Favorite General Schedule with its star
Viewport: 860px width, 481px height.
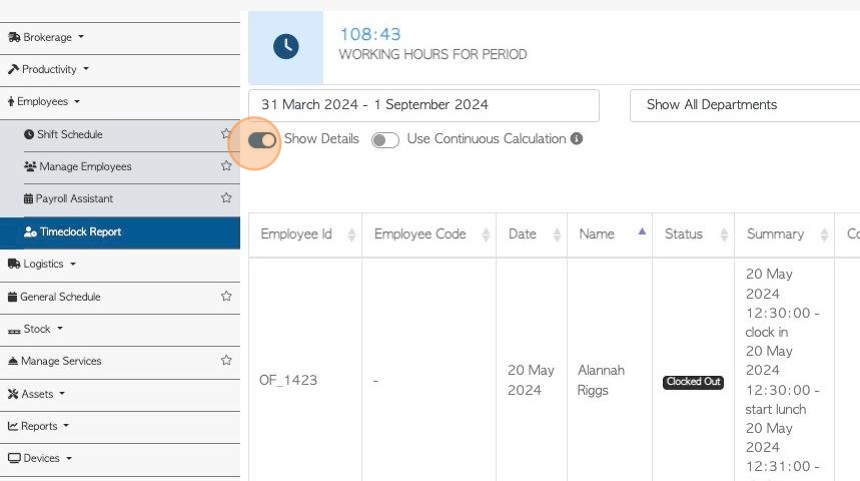[x=226, y=296]
